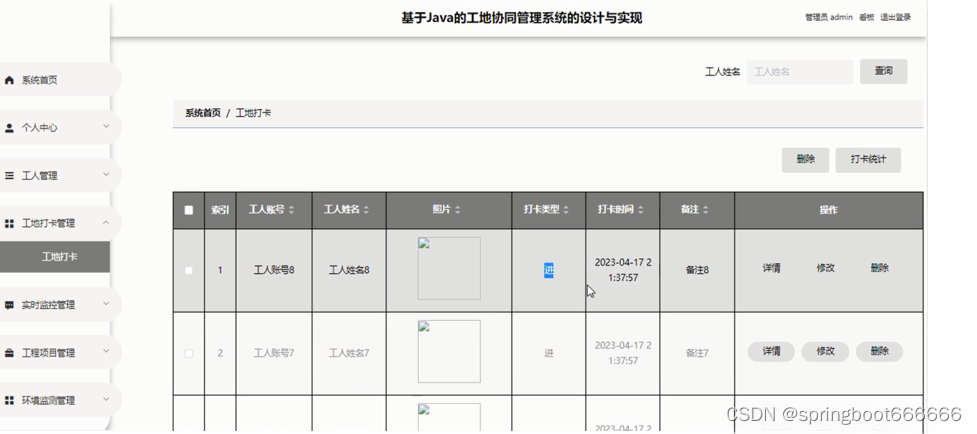Click the cell 工人账号7
Viewport: 977px width, 434px height.
(274, 353)
